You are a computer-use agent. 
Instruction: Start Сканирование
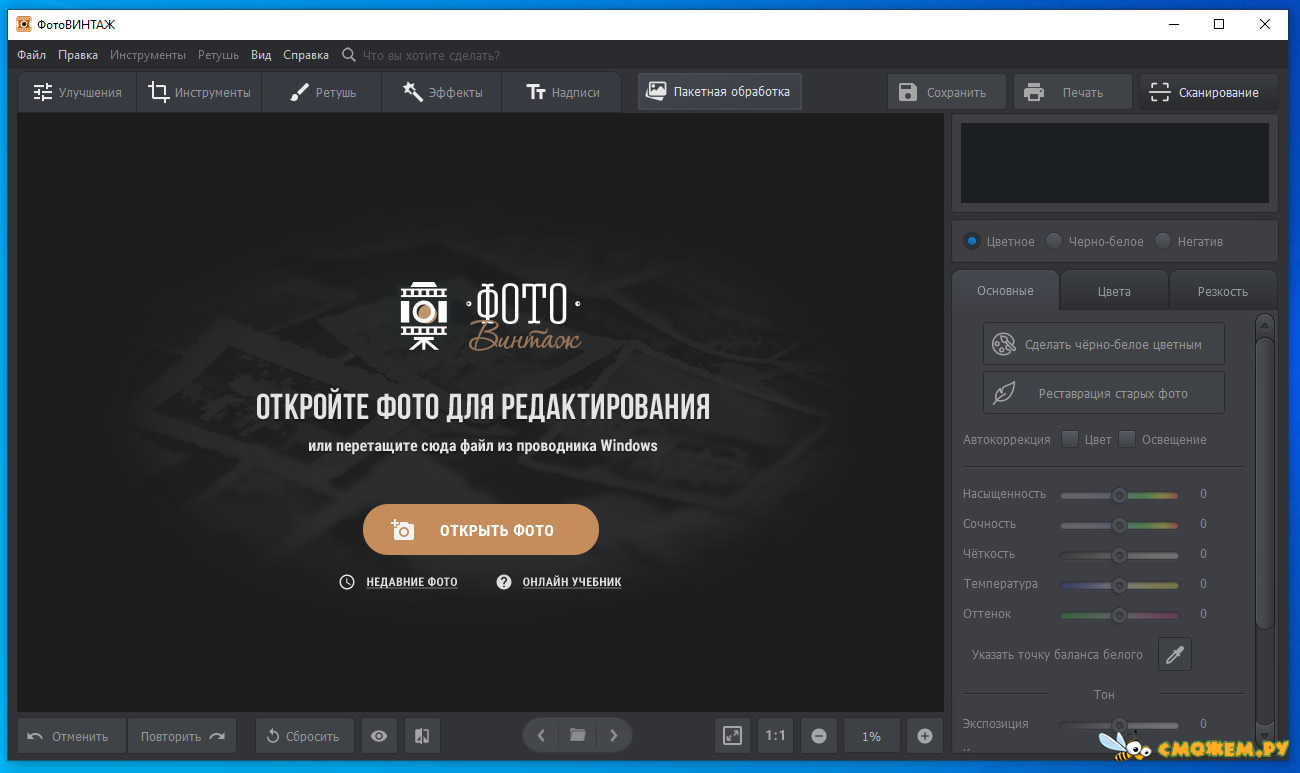click(x=1208, y=92)
